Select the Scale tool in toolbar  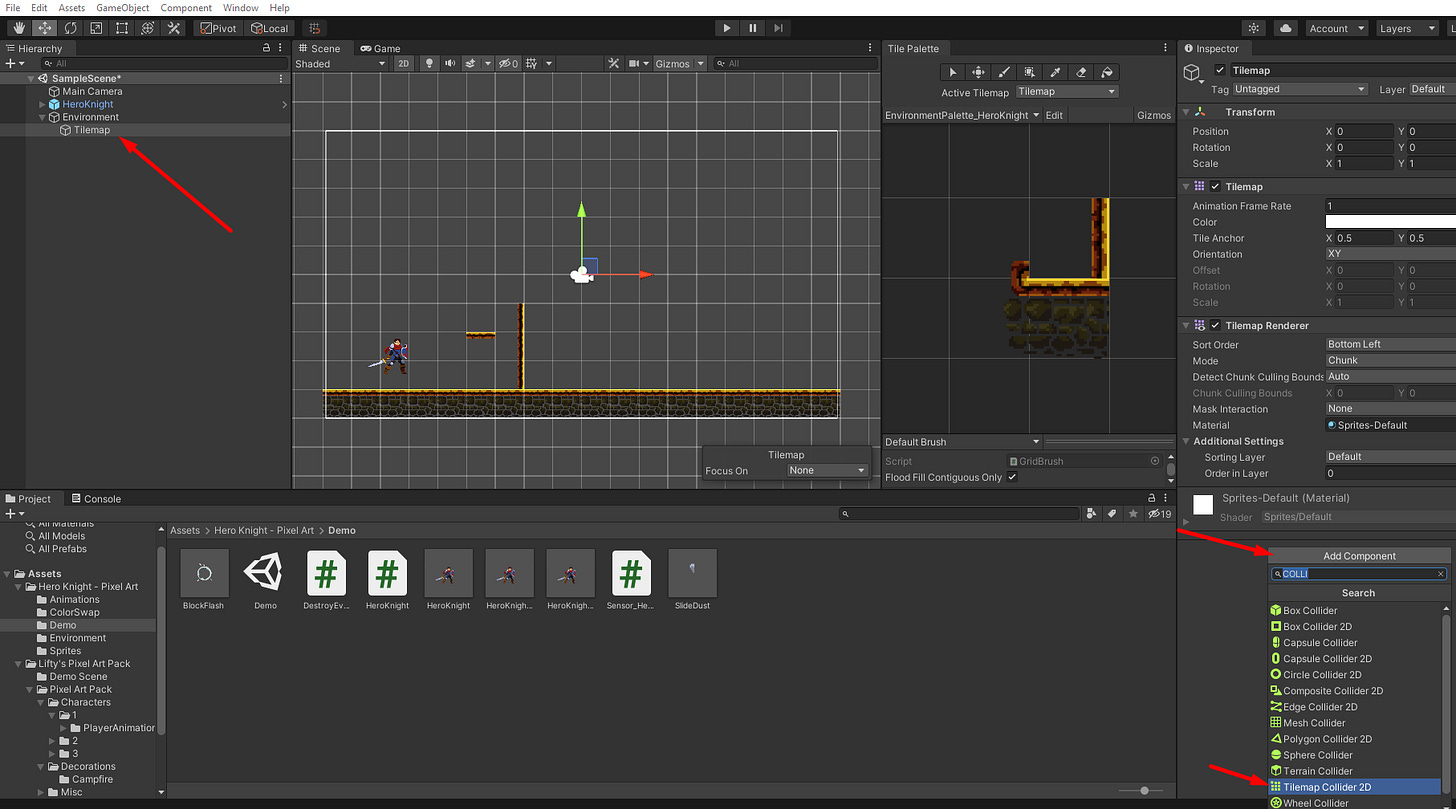pyautogui.click(x=96, y=28)
